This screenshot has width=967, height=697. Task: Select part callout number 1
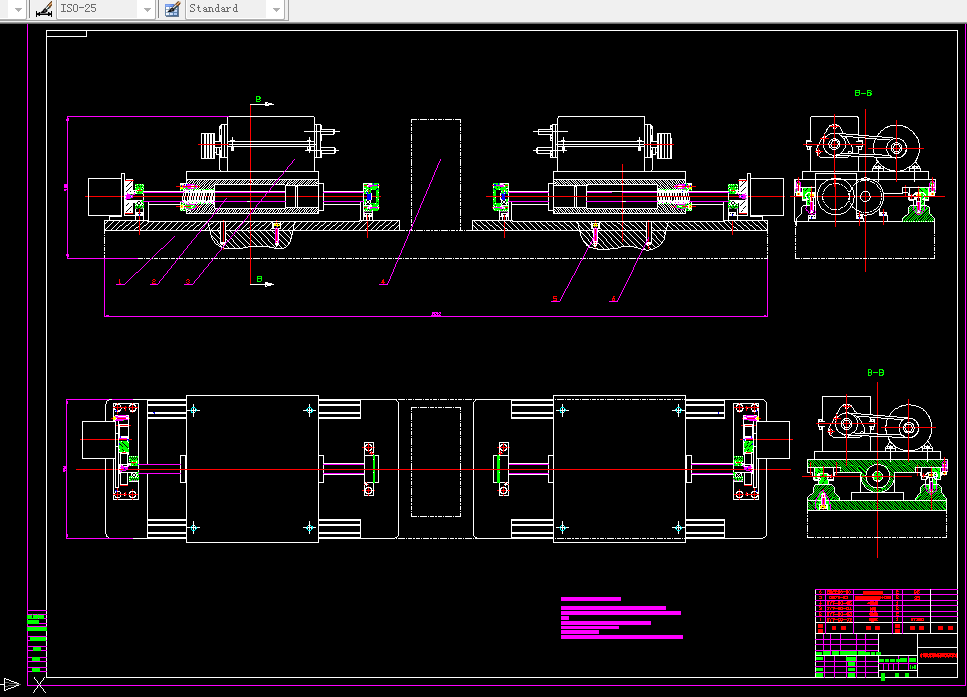click(120, 283)
